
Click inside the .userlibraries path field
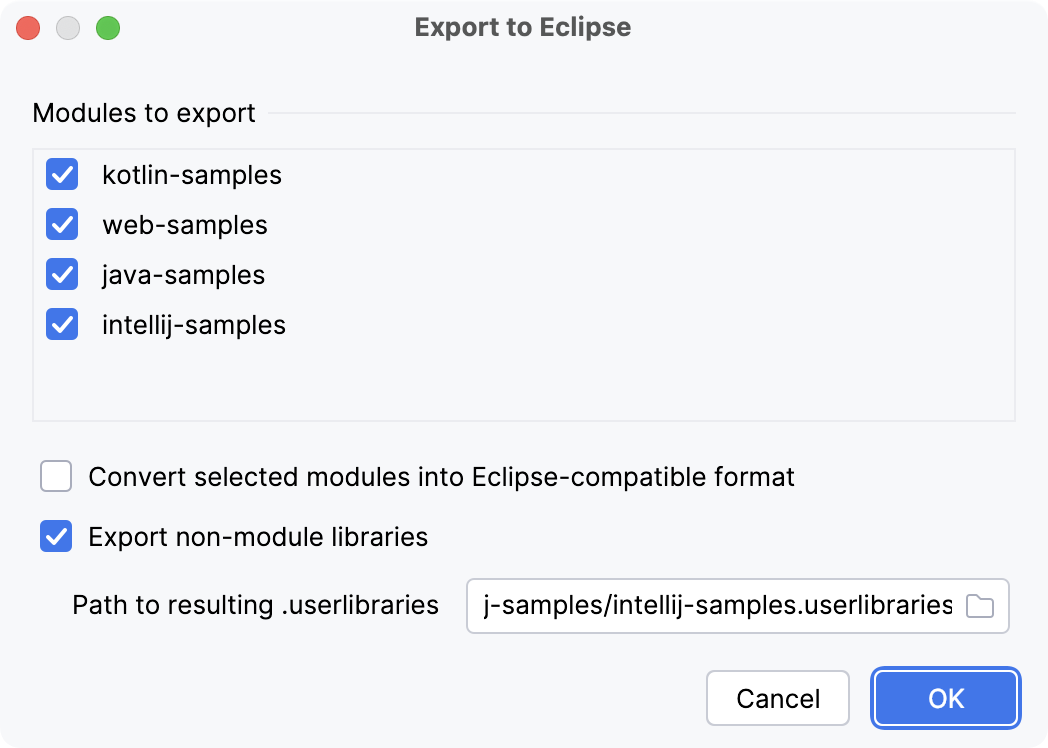[x=700, y=606]
